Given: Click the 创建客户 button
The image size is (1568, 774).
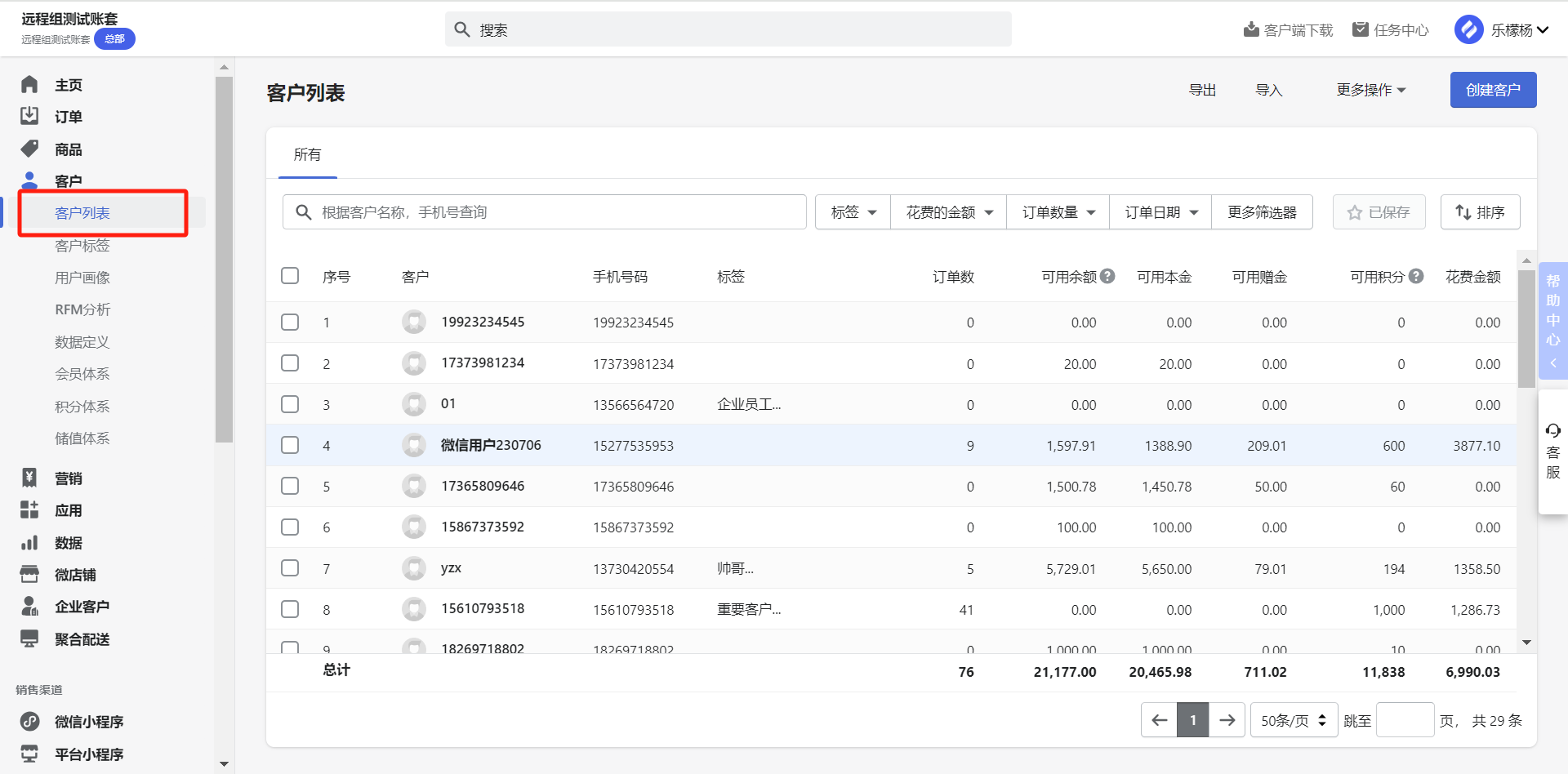Looking at the screenshot, I should point(1493,90).
